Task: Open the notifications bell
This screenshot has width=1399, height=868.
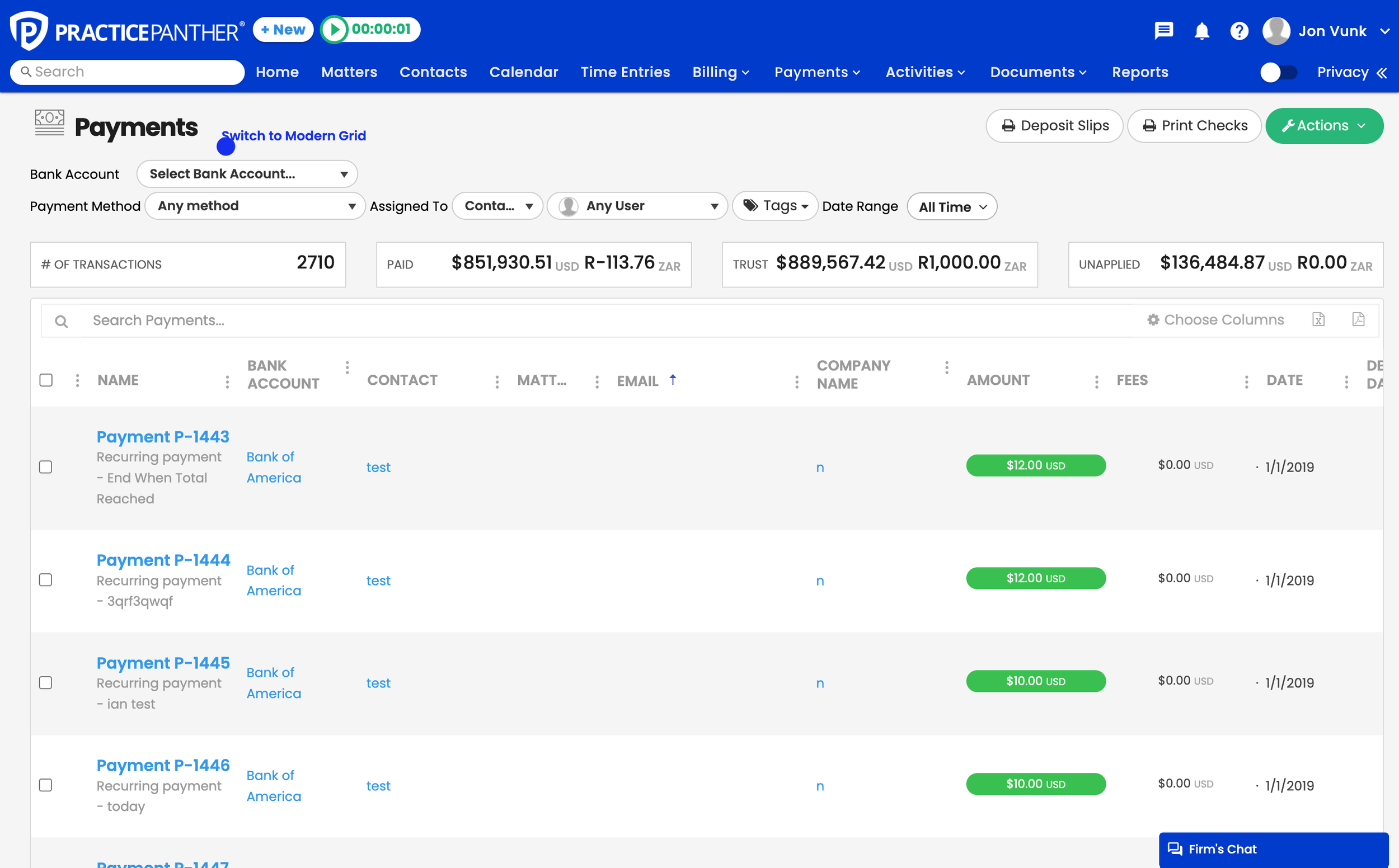Action: click(x=1201, y=32)
